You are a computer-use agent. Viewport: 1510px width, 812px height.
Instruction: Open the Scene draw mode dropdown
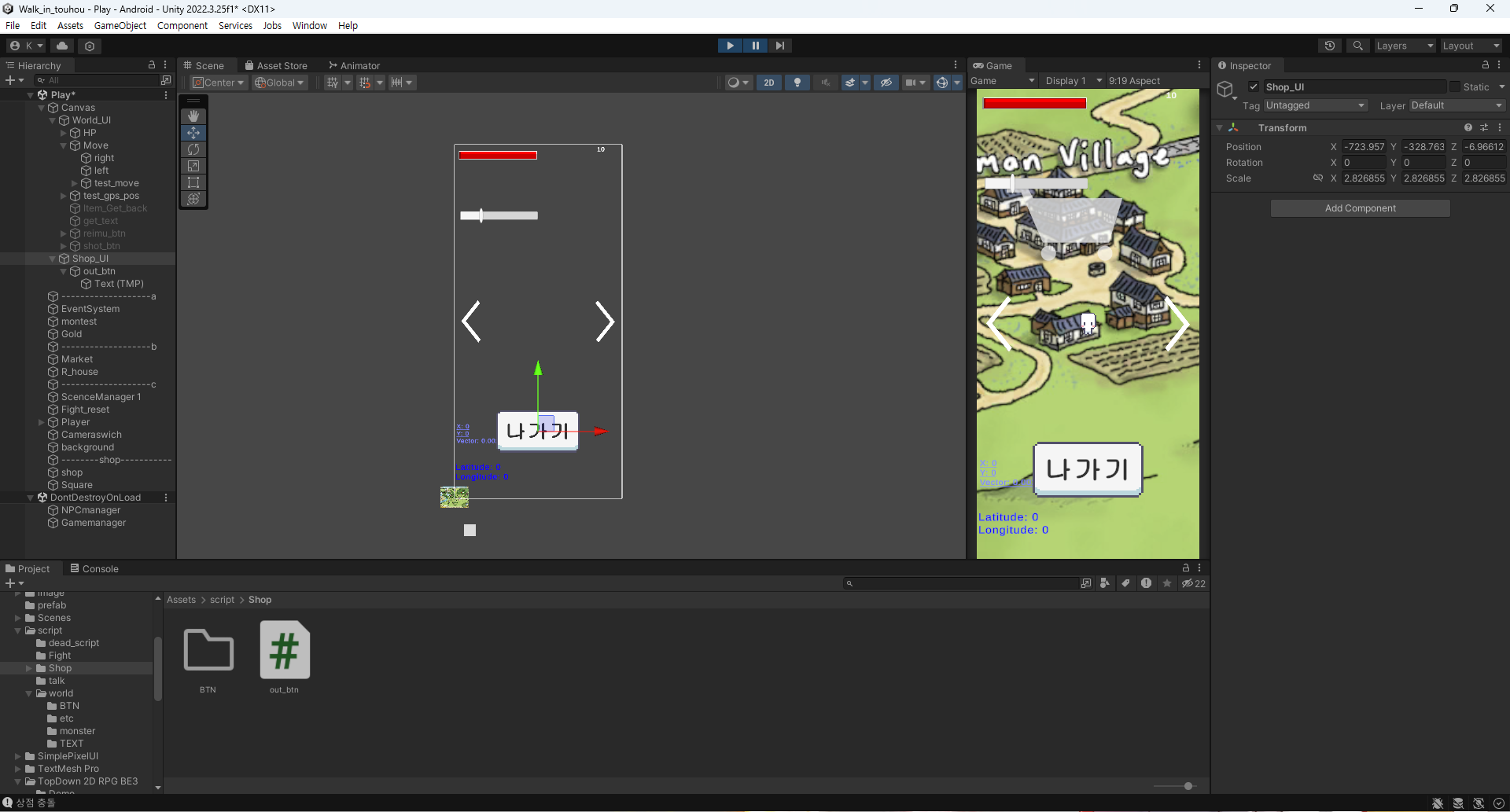(x=738, y=83)
